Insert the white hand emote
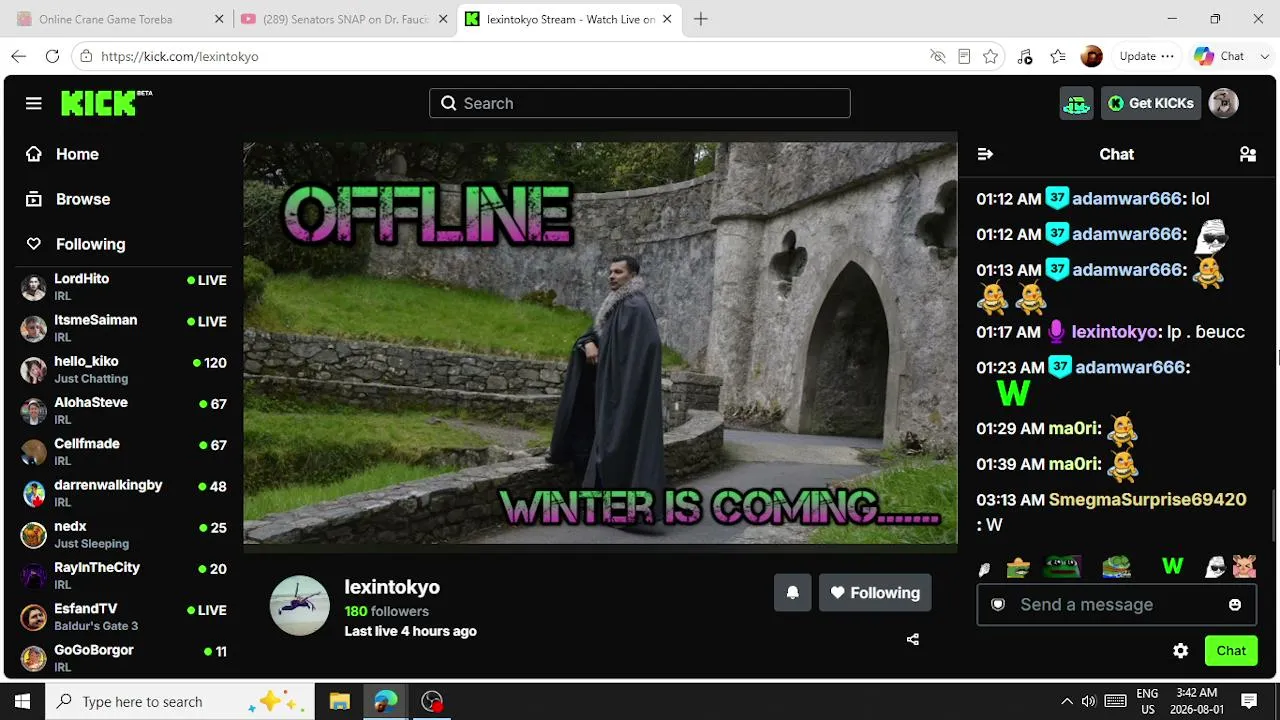The image size is (1280, 720). (x=984, y=569)
